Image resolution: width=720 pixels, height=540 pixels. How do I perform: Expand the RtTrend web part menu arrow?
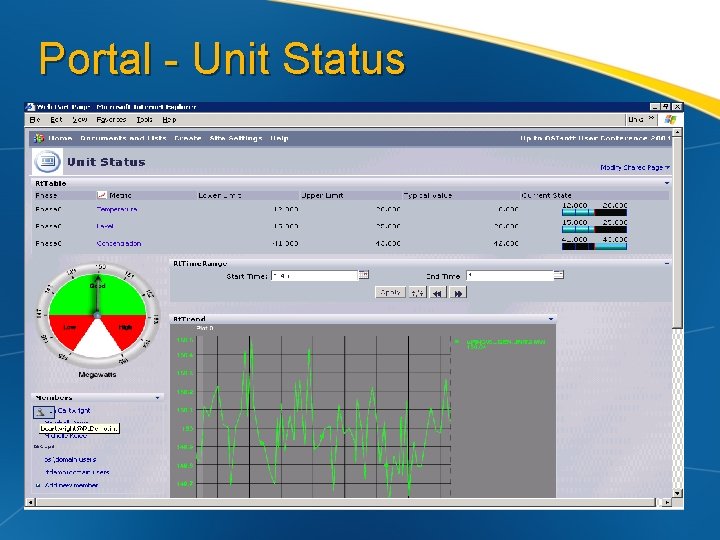(551, 319)
